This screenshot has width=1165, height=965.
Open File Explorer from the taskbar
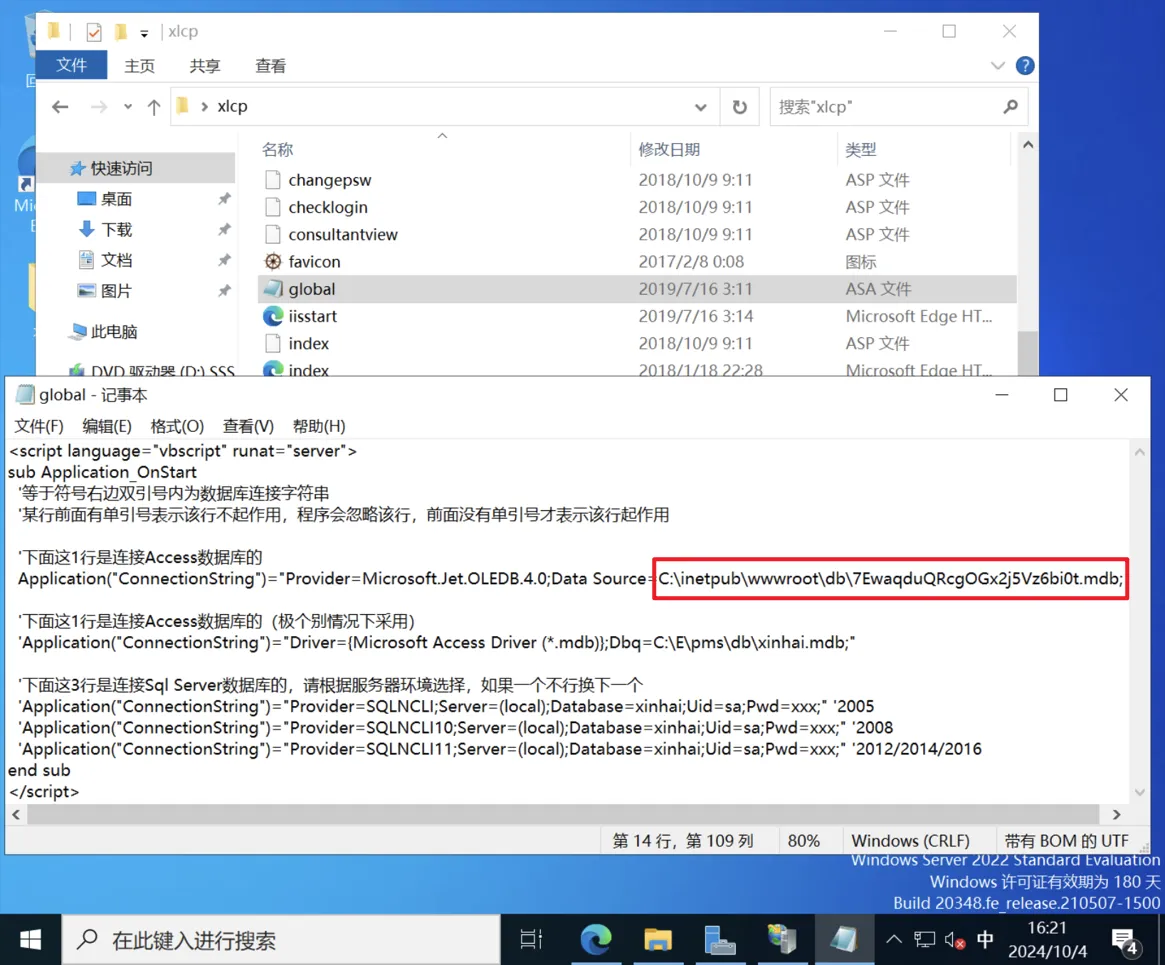tap(658, 940)
